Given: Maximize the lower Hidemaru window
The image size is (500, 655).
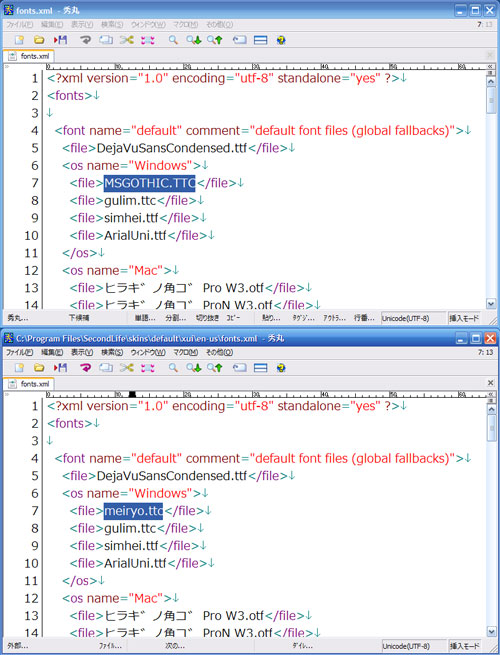Looking at the screenshot, I should point(475,338).
